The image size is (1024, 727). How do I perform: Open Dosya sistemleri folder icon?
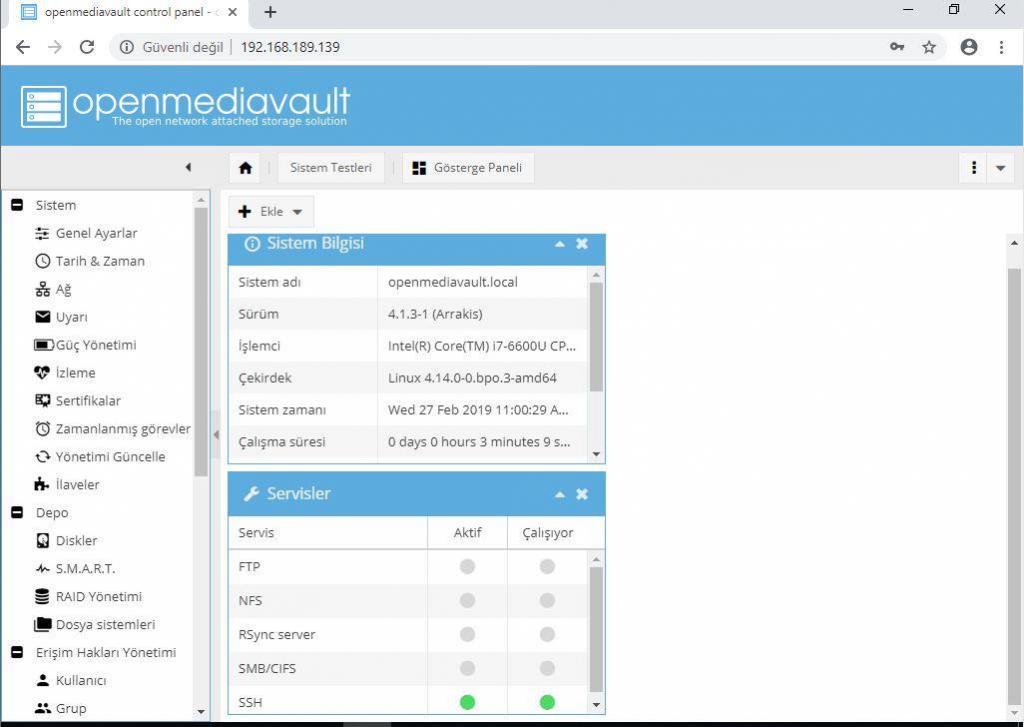[x=43, y=624]
